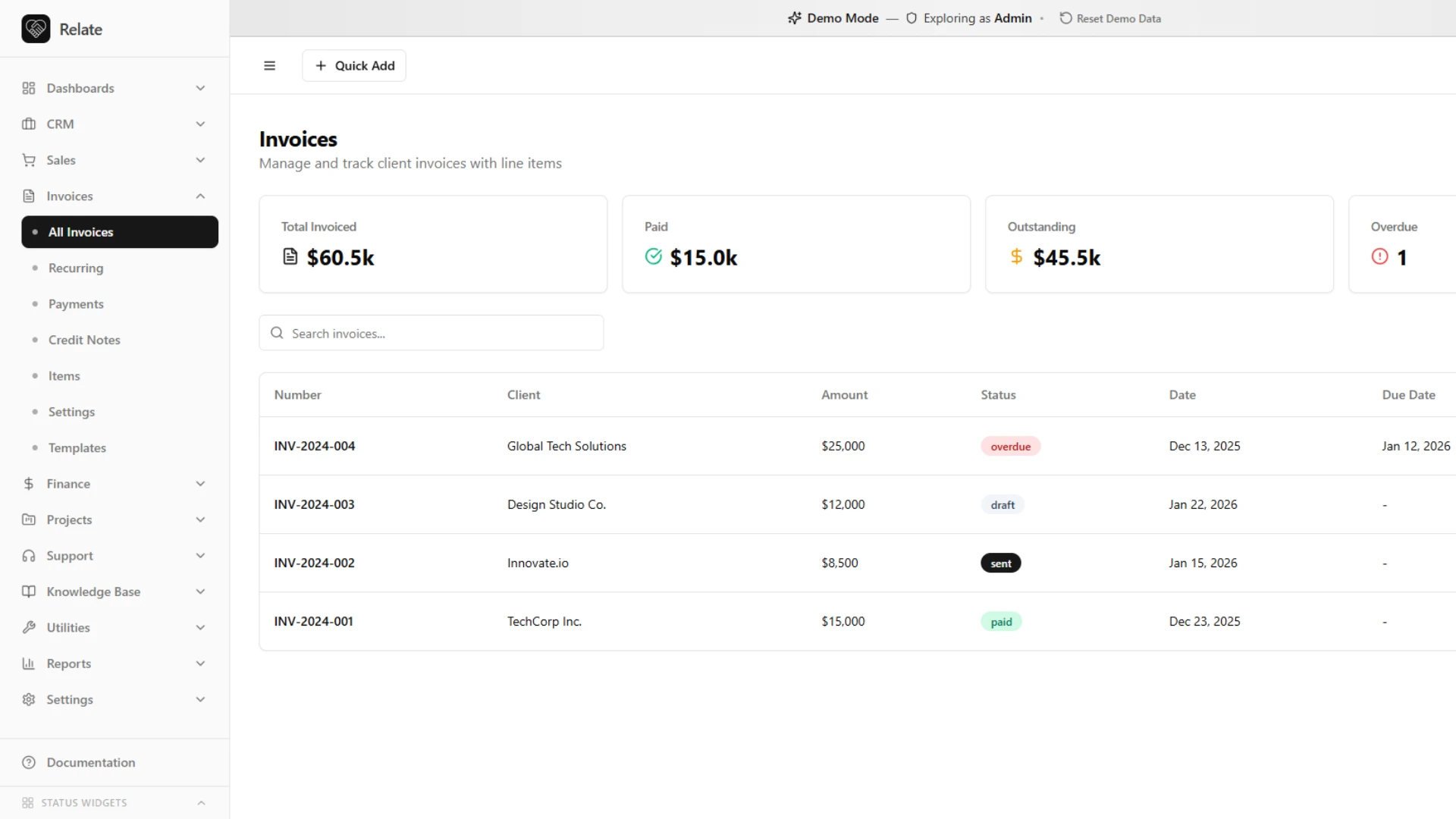Expand the Projects section chevron
This screenshot has height=819, width=1456.
pyautogui.click(x=200, y=519)
